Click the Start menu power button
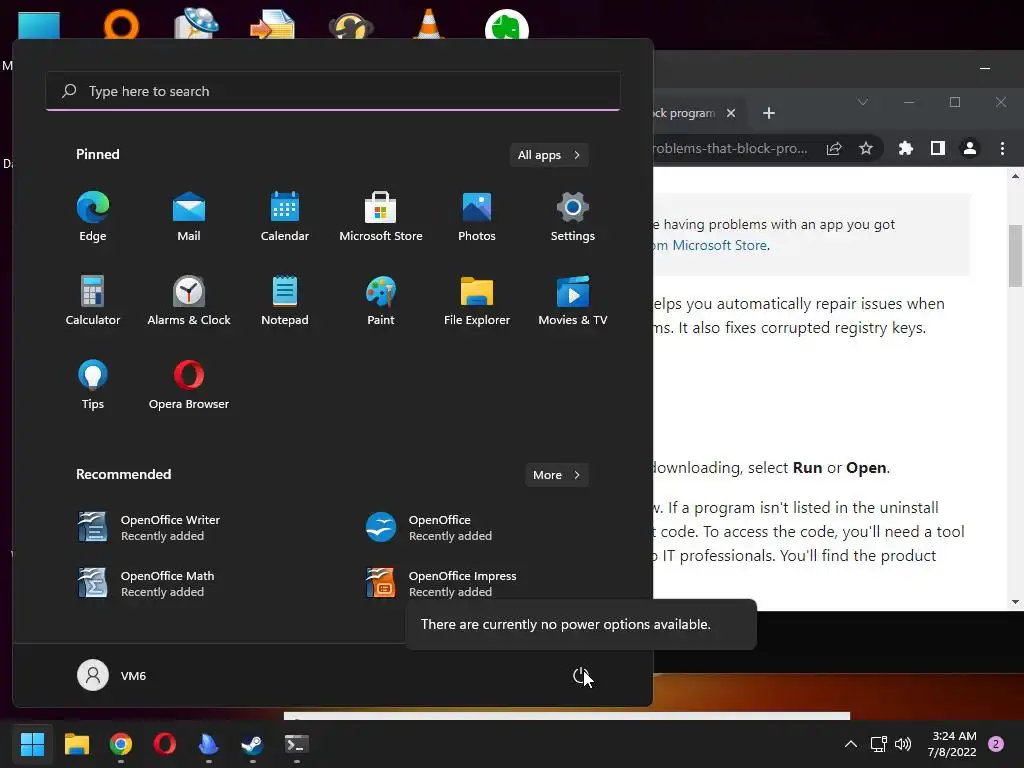This screenshot has width=1024, height=768. tap(581, 676)
